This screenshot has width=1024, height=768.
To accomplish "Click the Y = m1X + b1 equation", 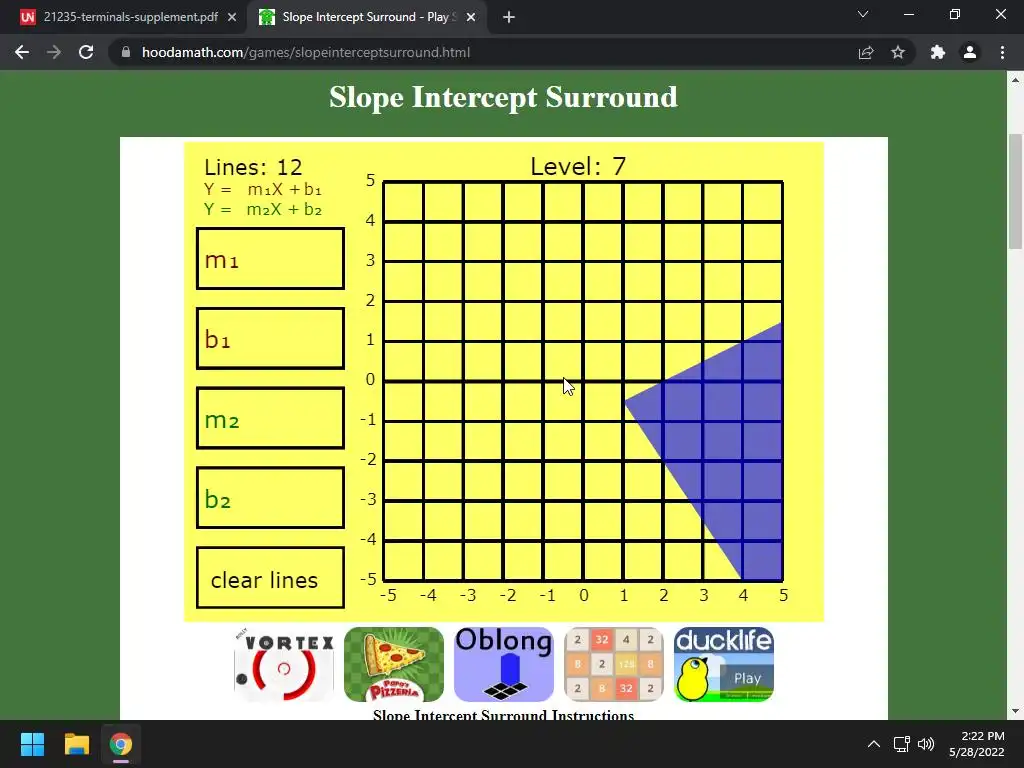I will (x=263, y=189).
